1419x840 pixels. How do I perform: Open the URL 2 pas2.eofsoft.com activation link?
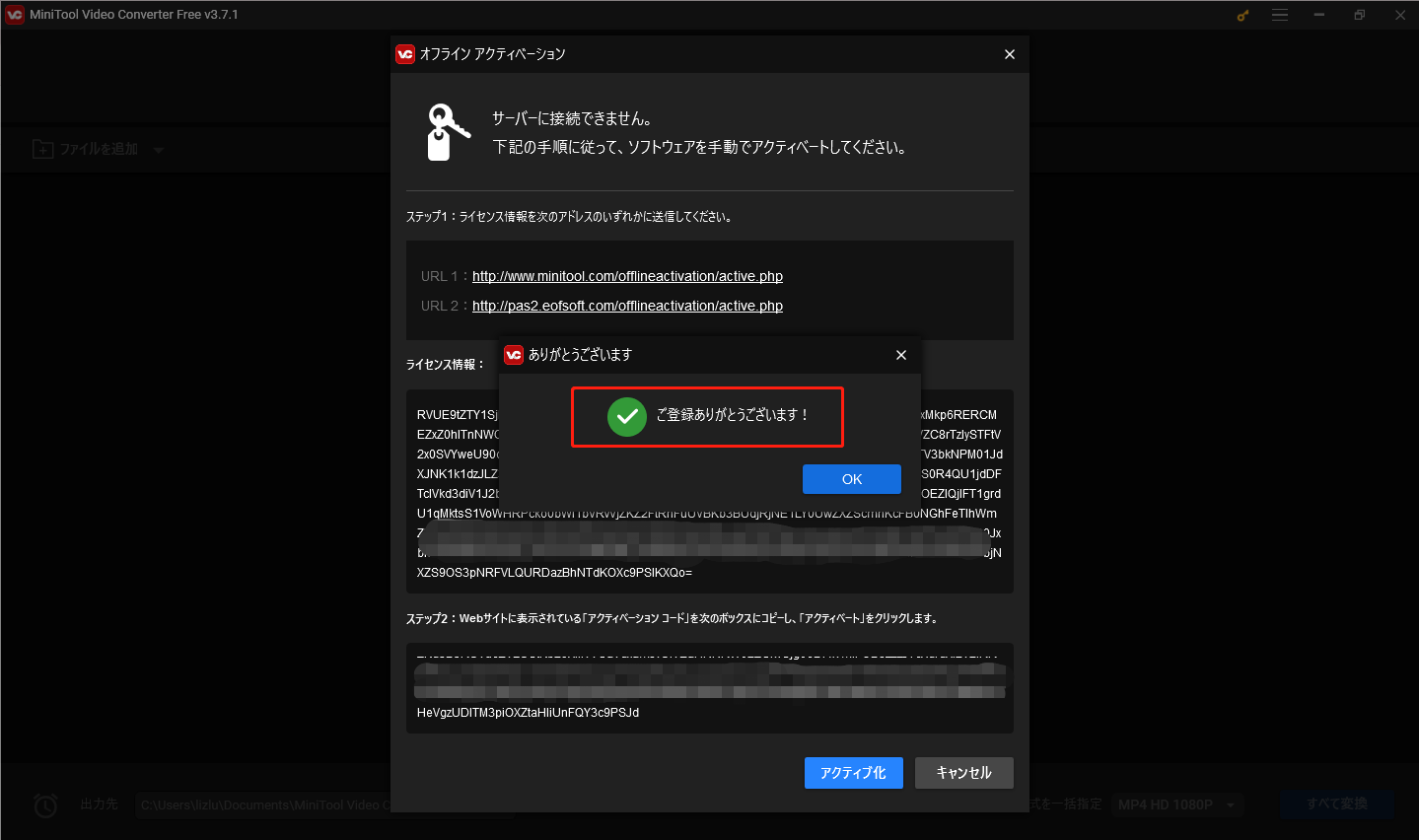pos(627,306)
